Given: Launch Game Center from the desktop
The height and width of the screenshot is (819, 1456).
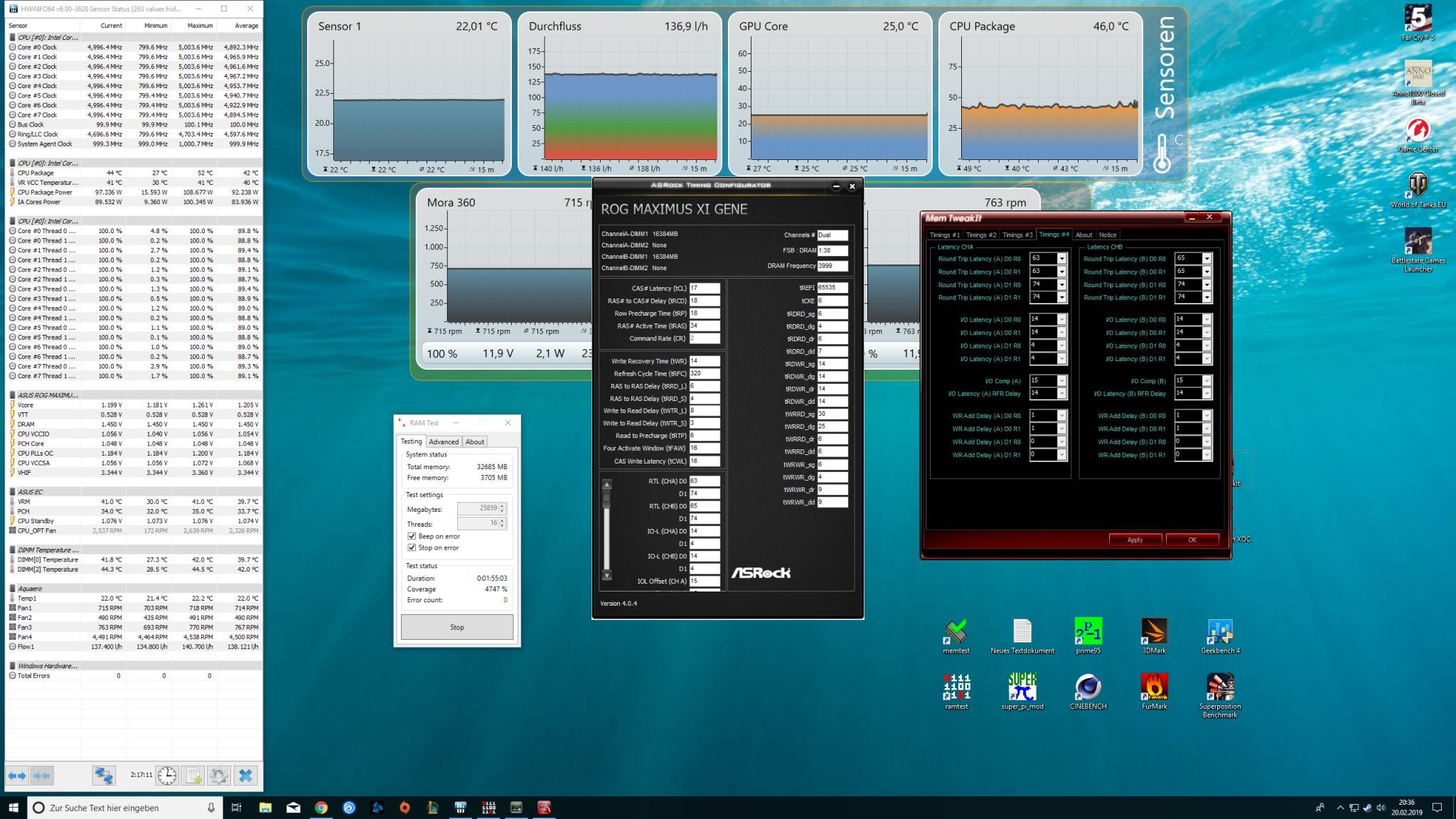Looking at the screenshot, I should click(x=1418, y=135).
